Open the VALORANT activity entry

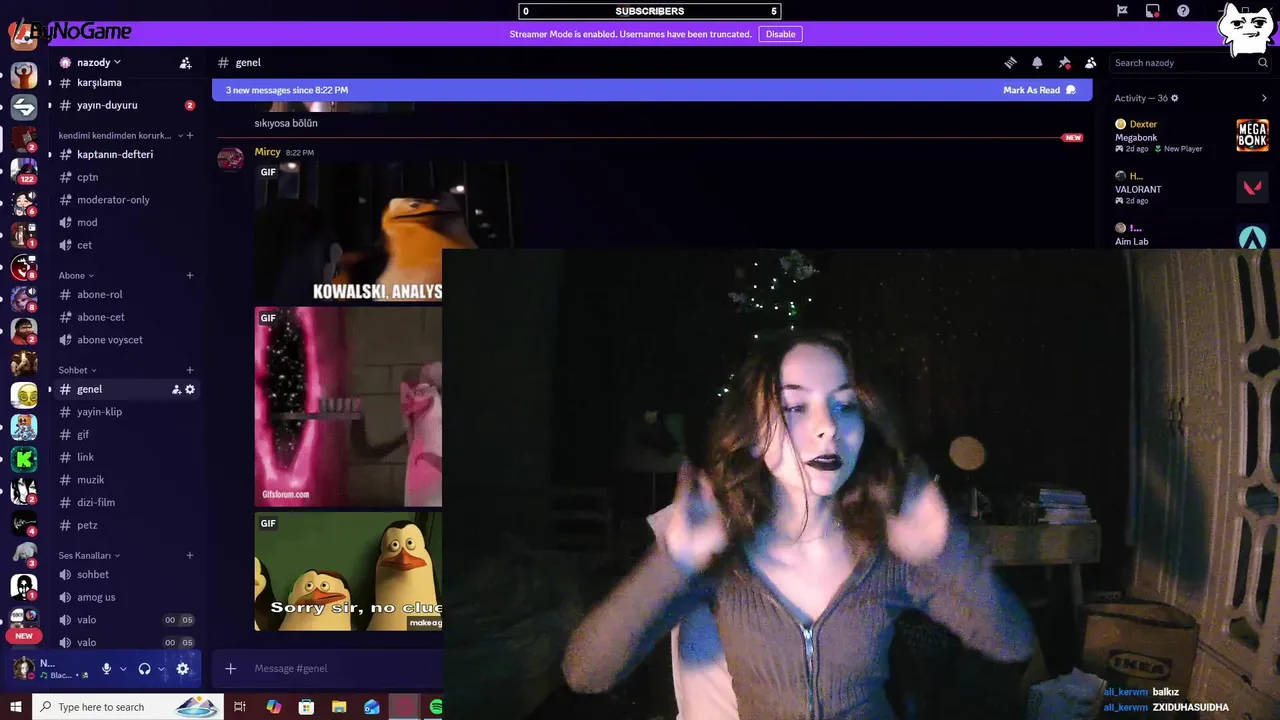(1191, 187)
